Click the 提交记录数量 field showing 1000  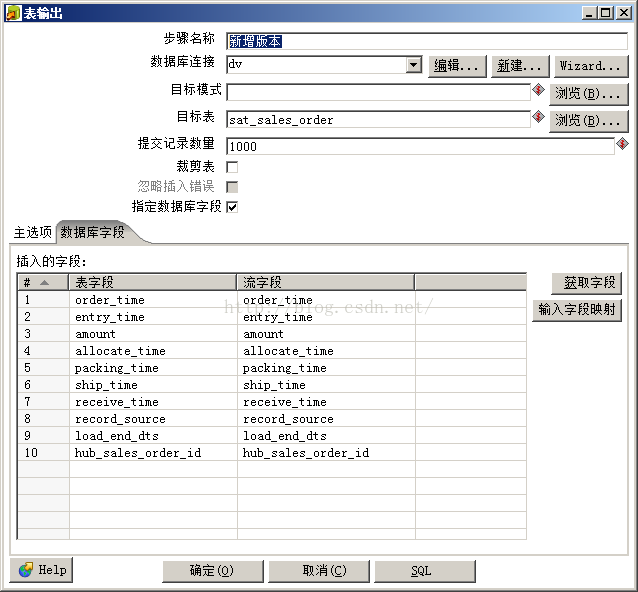click(x=420, y=146)
